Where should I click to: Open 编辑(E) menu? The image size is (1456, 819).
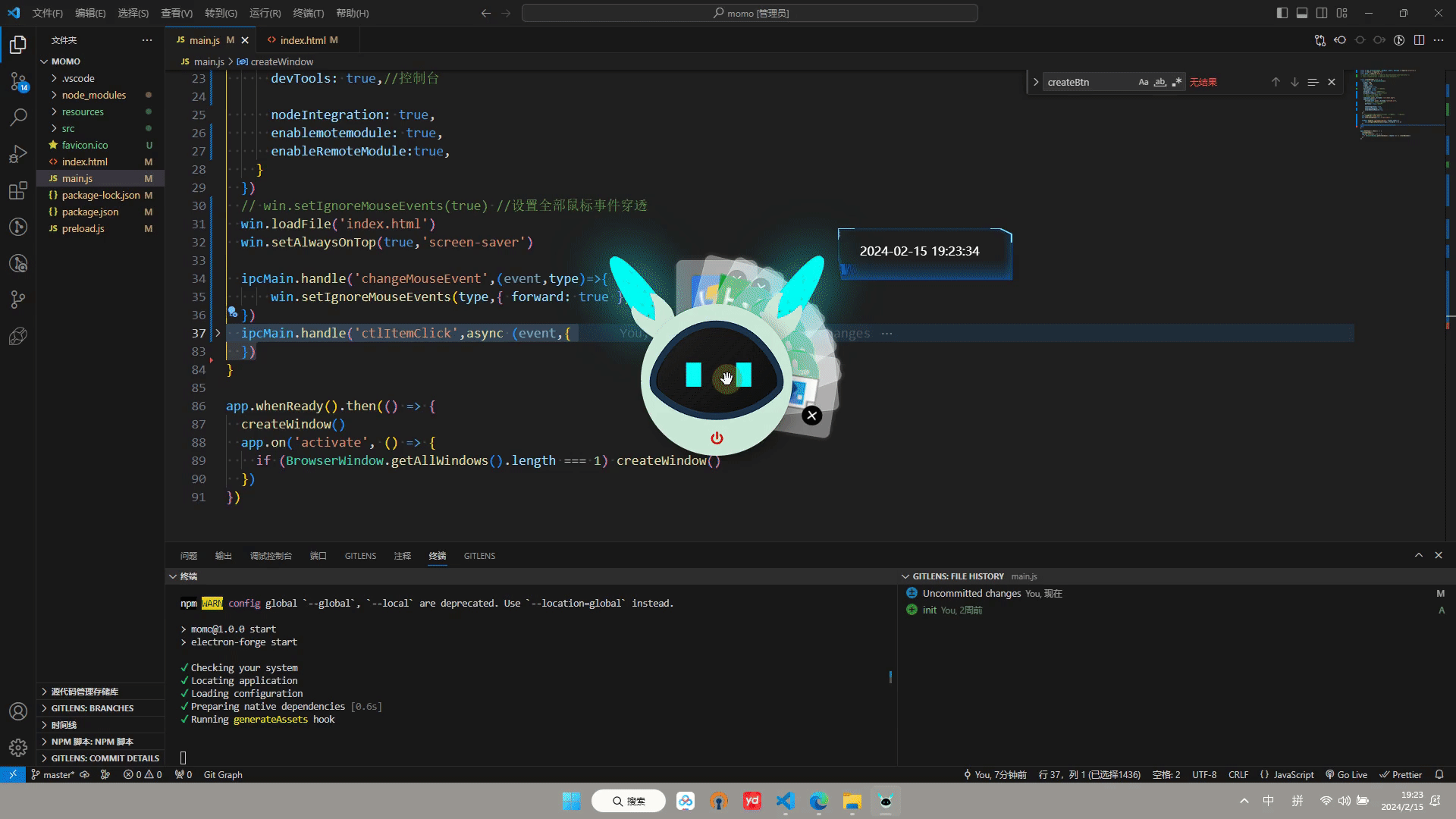pos(90,13)
